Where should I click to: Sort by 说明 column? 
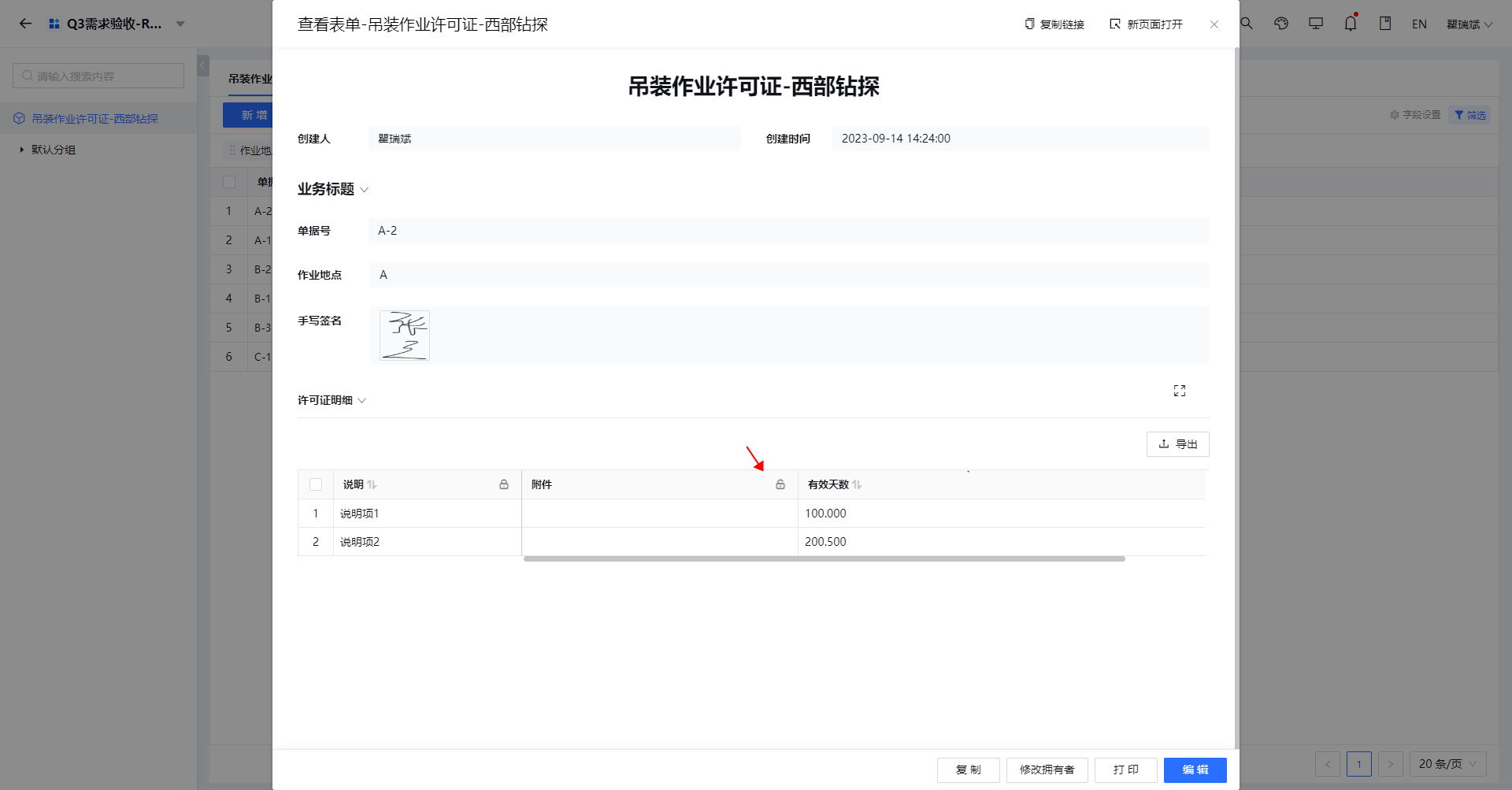point(372,484)
